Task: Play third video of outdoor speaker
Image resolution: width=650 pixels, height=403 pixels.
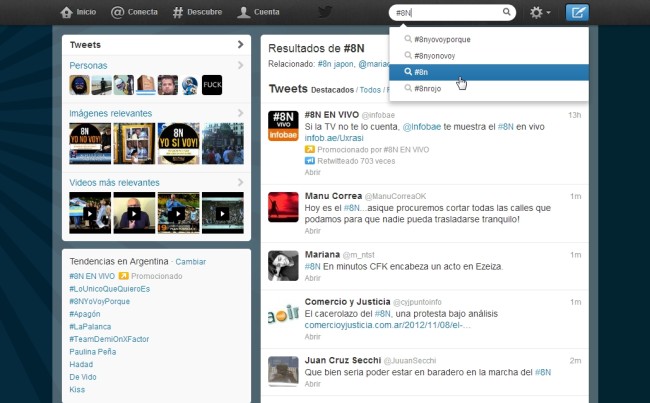Action: click(x=179, y=213)
